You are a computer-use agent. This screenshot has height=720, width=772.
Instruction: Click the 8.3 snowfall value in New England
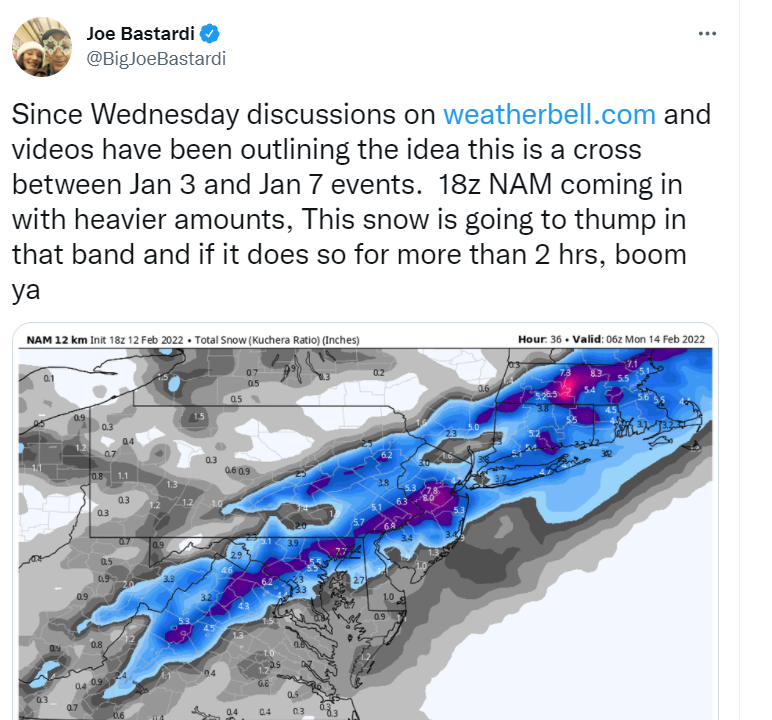(596, 374)
